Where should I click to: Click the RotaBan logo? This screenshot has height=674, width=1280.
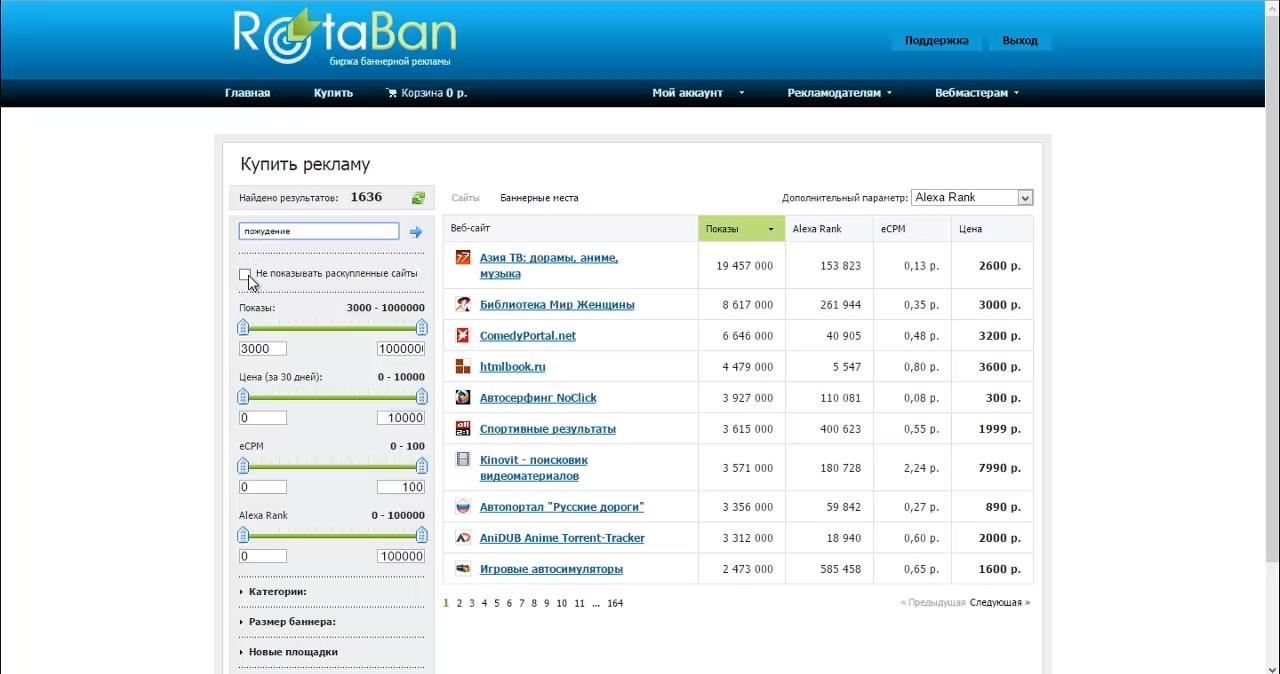click(345, 38)
